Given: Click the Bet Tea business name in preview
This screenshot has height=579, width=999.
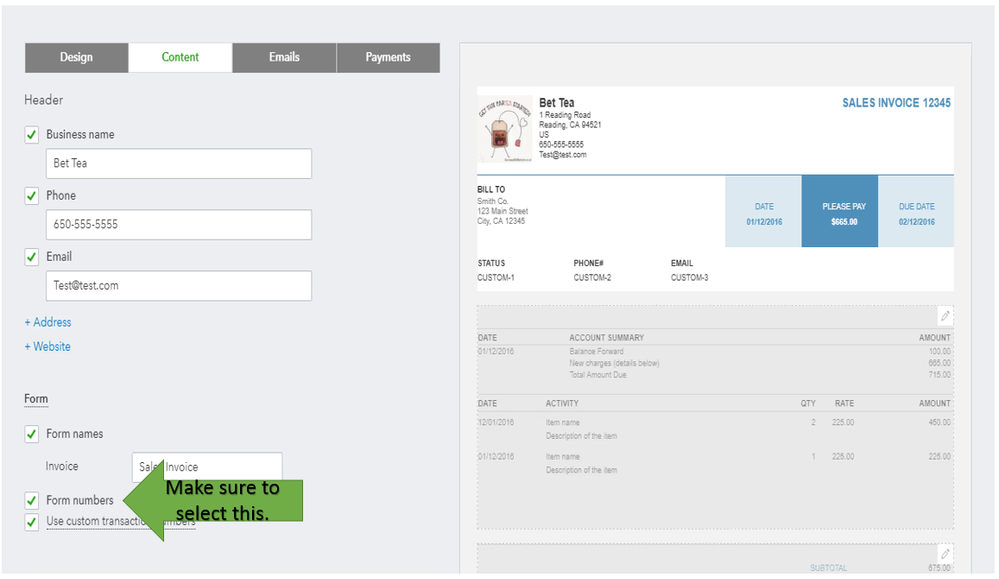Looking at the screenshot, I should tap(557, 103).
